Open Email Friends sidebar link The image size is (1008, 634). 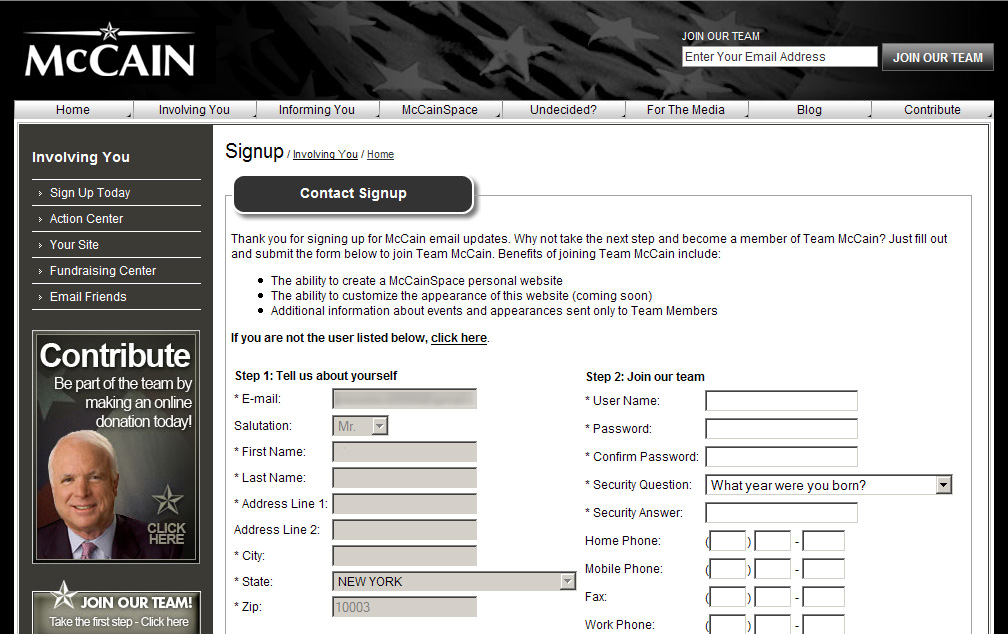coord(88,297)
